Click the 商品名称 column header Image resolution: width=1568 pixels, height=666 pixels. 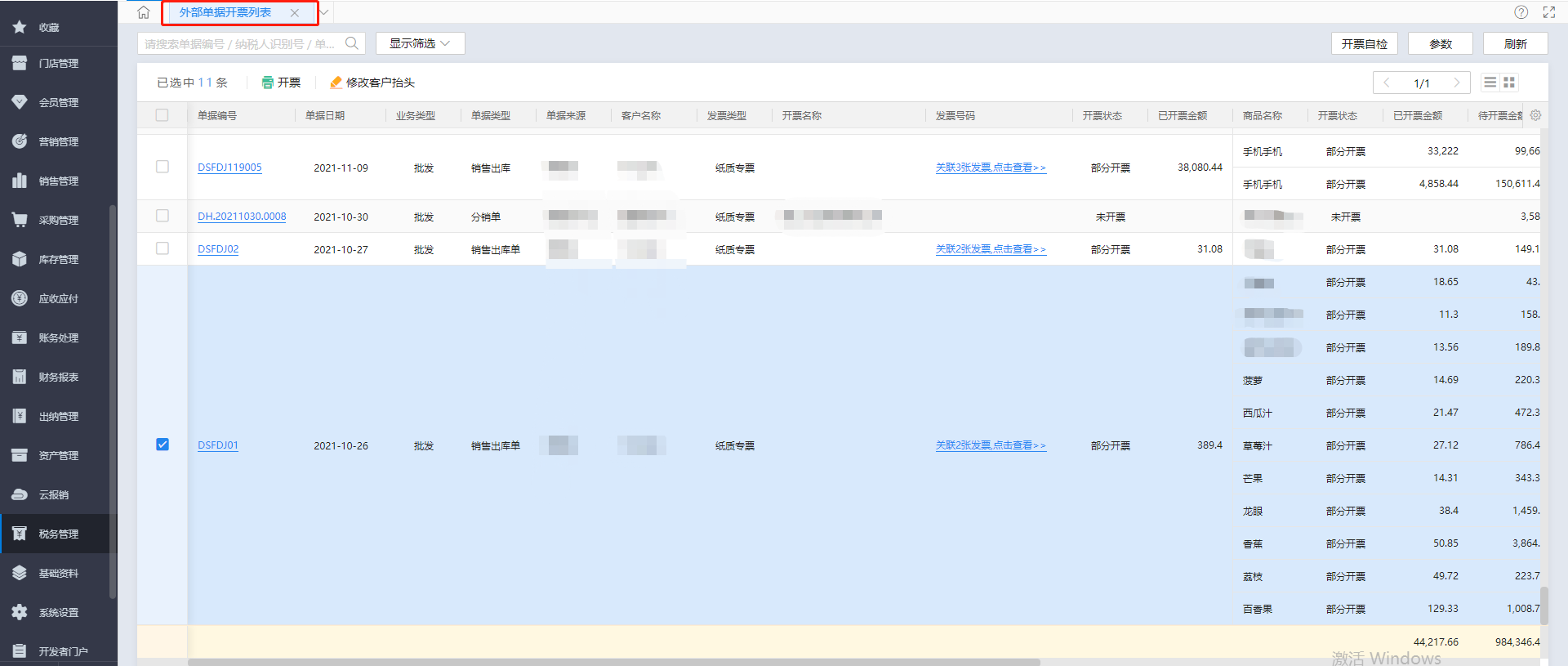coord(1263,116)
